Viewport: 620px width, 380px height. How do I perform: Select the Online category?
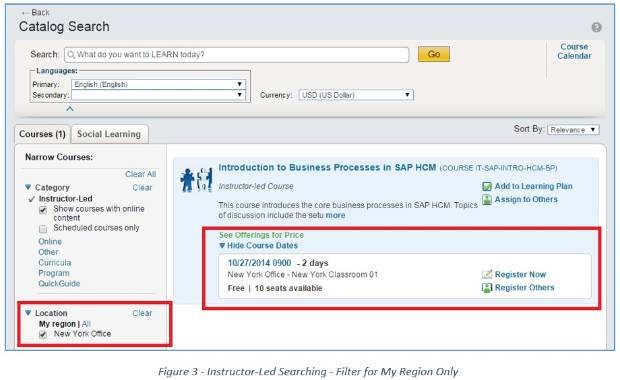coord(50,242)
